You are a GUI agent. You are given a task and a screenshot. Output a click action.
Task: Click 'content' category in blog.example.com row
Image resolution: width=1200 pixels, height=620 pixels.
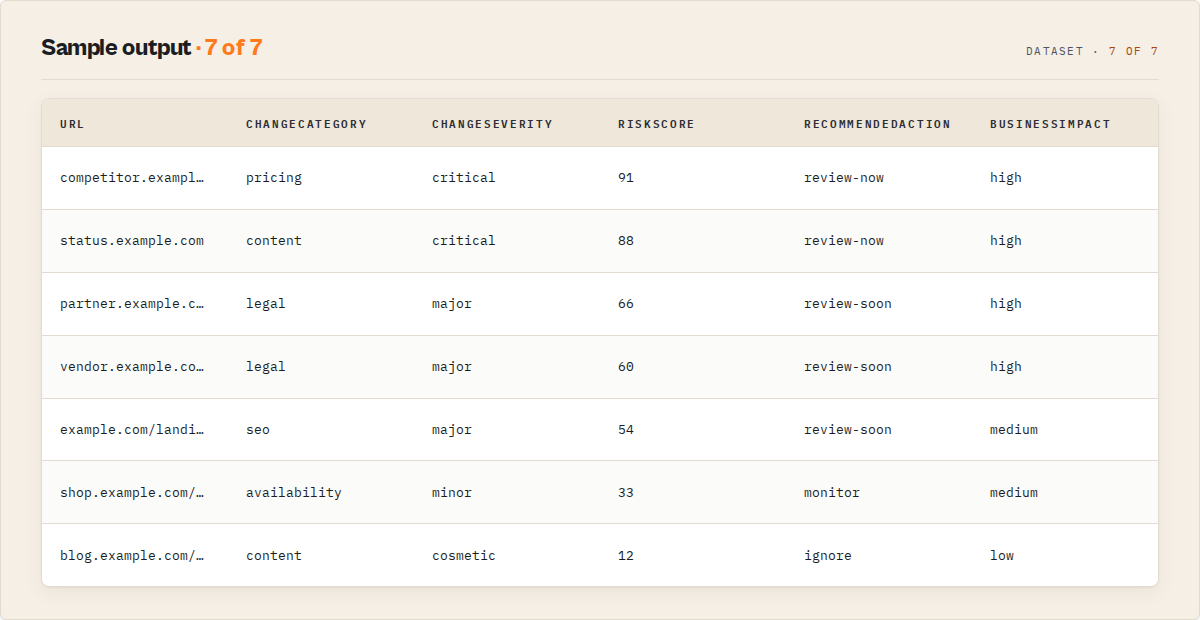(x=274, y=556)
